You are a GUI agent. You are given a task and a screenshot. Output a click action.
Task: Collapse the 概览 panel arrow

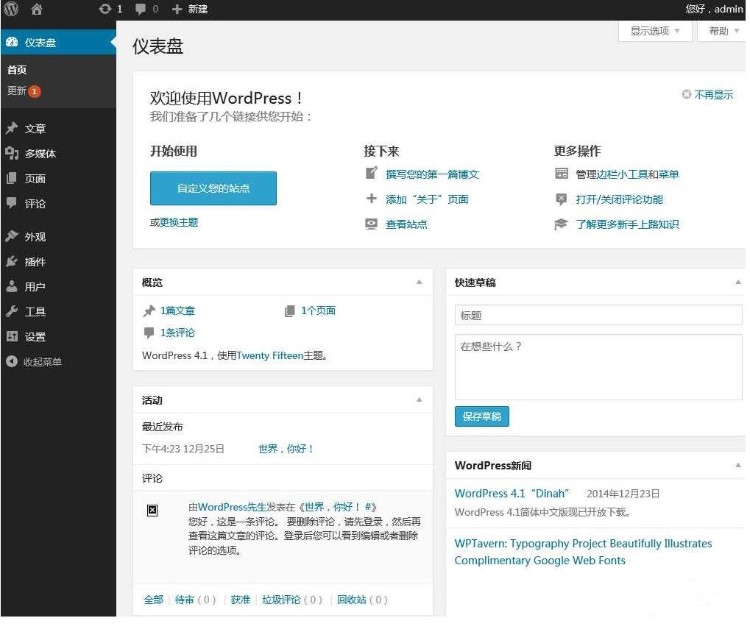[x=419, y=282]
